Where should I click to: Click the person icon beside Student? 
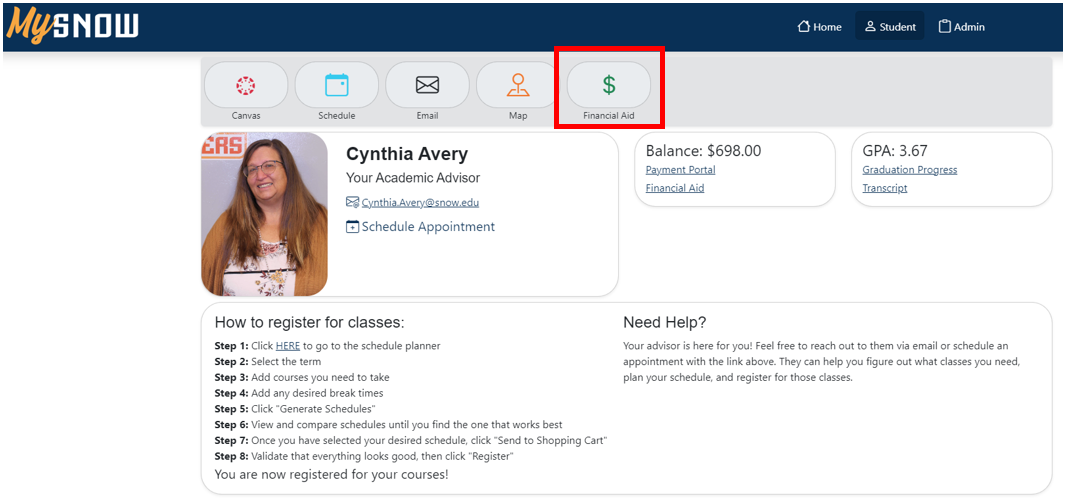point(870,27)
